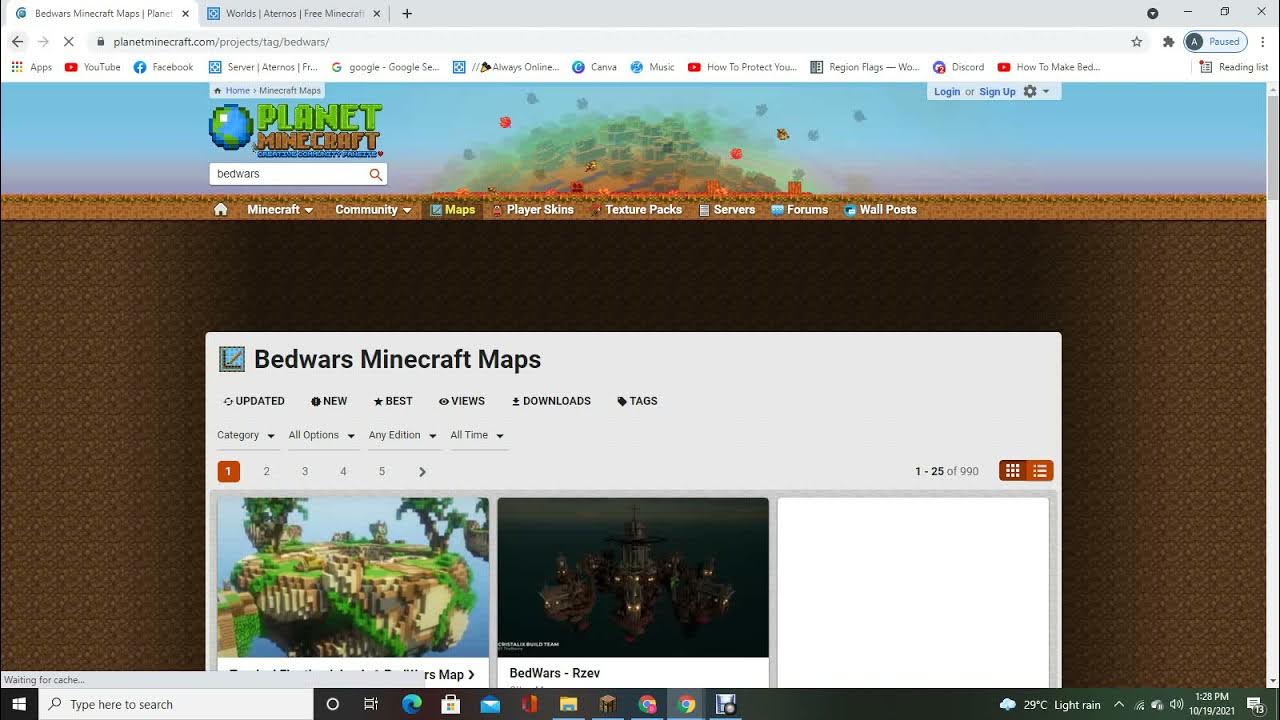Open Task View on taskbar
Viewport: 1280px width, 720px height.
(x=371, y=704)
